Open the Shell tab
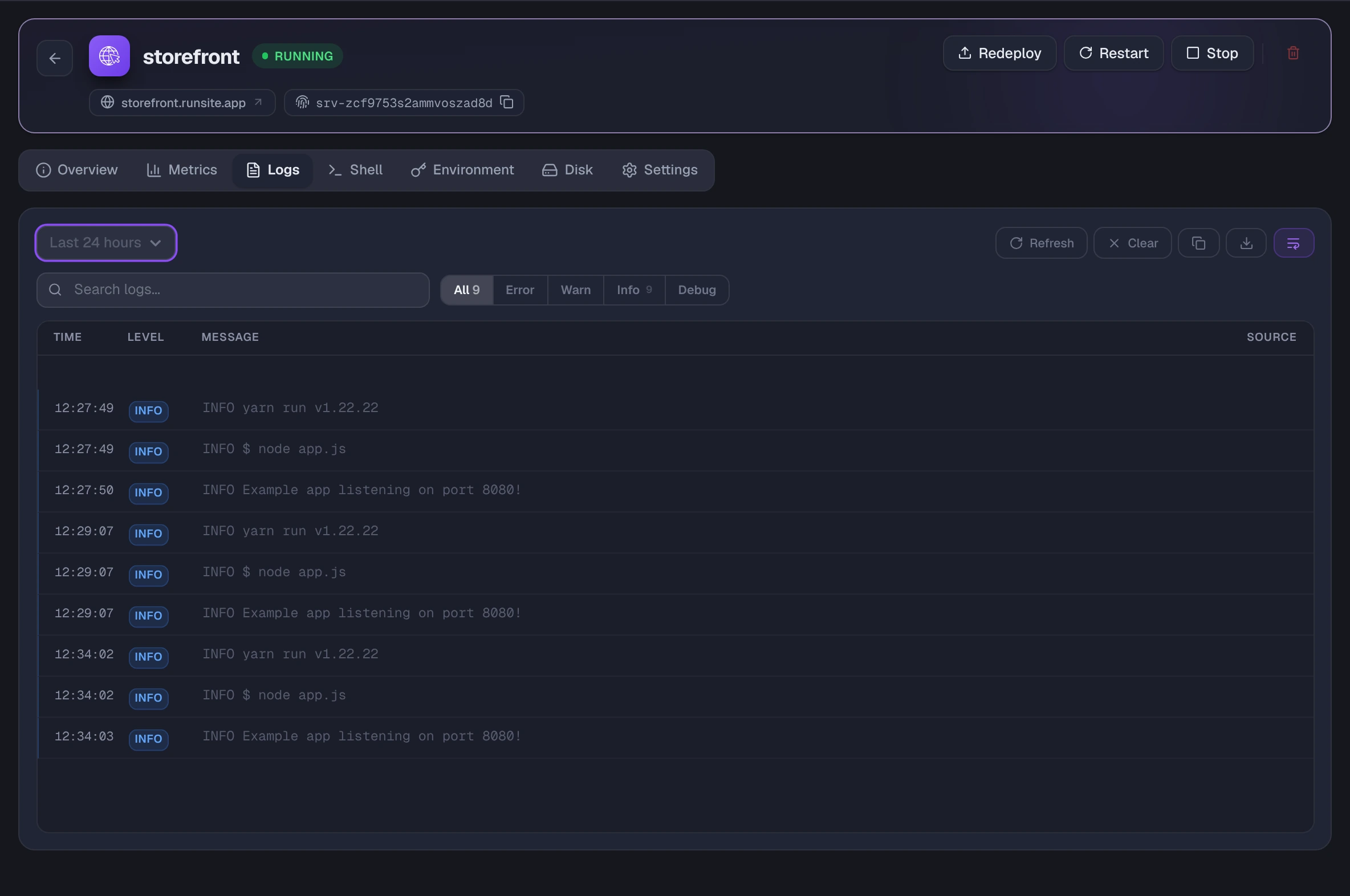The height and width of the screenshot is (896, 1350). (x=356, y=170)
